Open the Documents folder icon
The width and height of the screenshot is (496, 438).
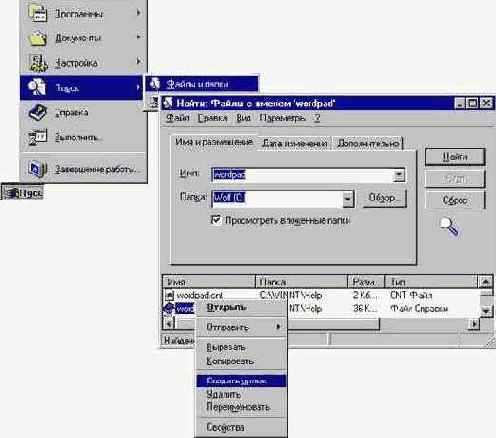click(38, 38)
